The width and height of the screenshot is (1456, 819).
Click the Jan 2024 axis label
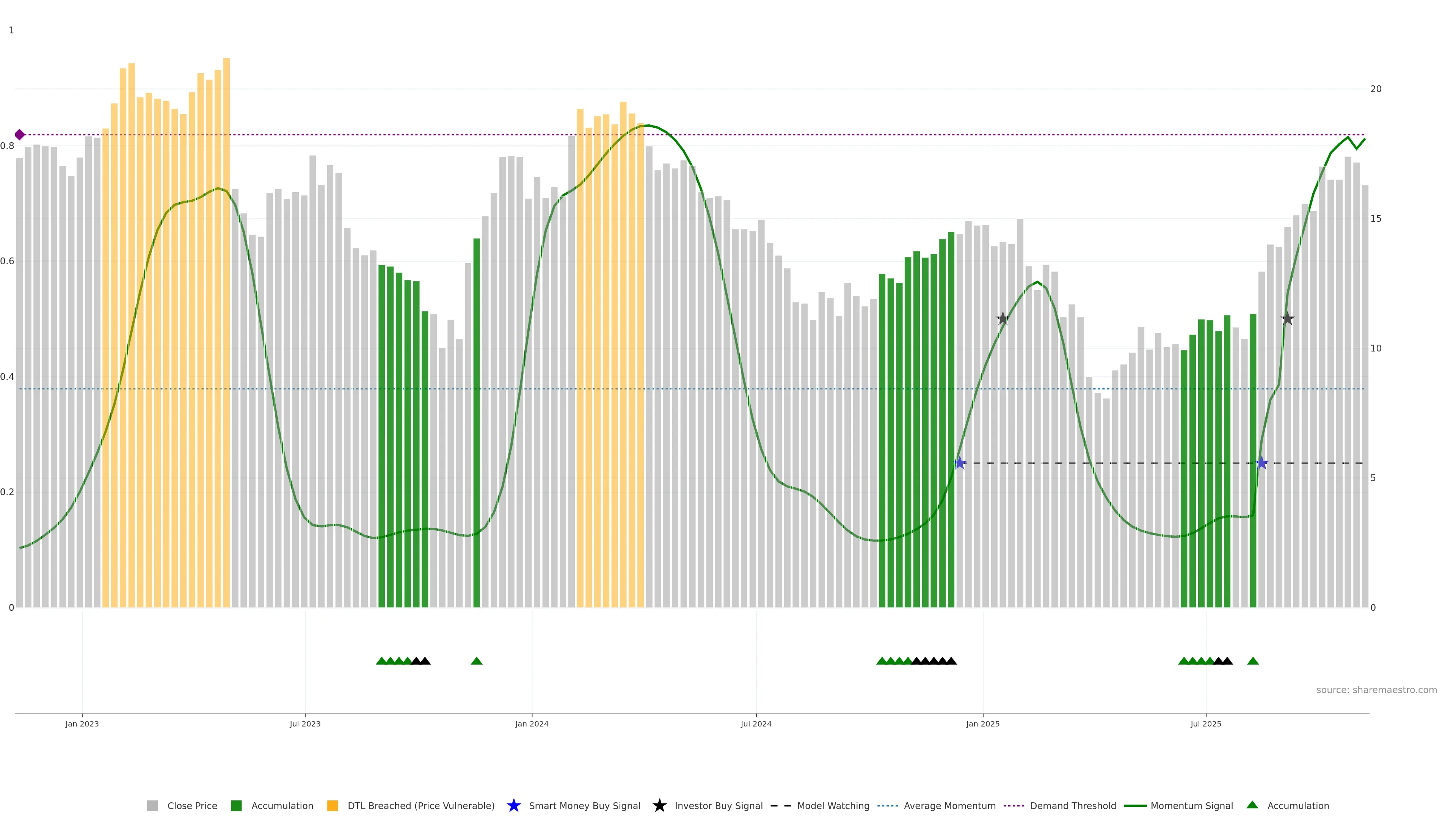coord(531,723)
